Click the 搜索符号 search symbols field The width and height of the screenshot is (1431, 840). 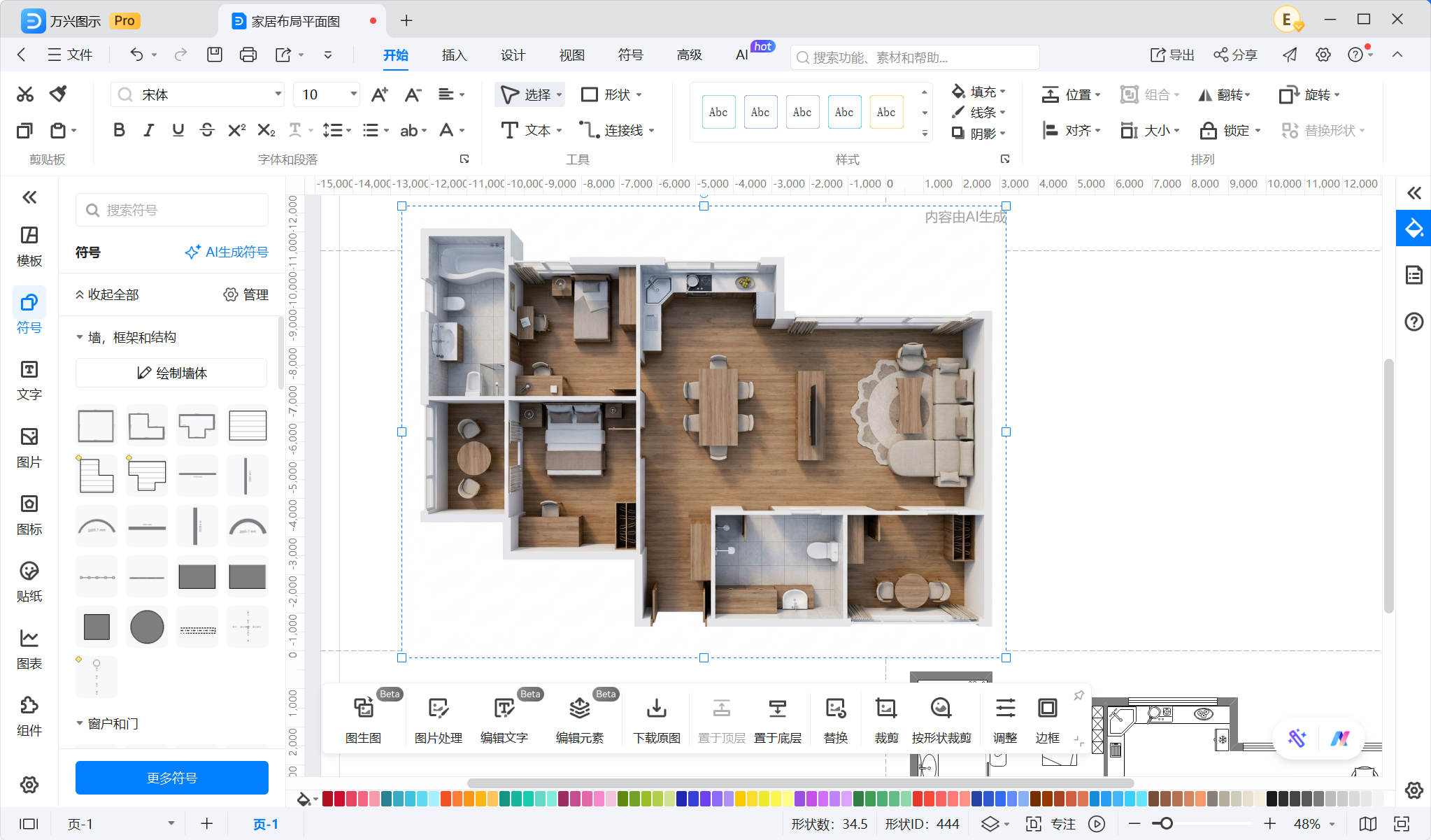[172, 210]
